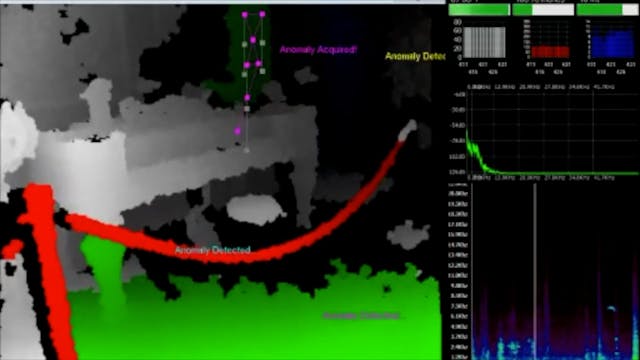Select the red histogram chart
The width and height of the screenshot is (640, 360).
550,51
